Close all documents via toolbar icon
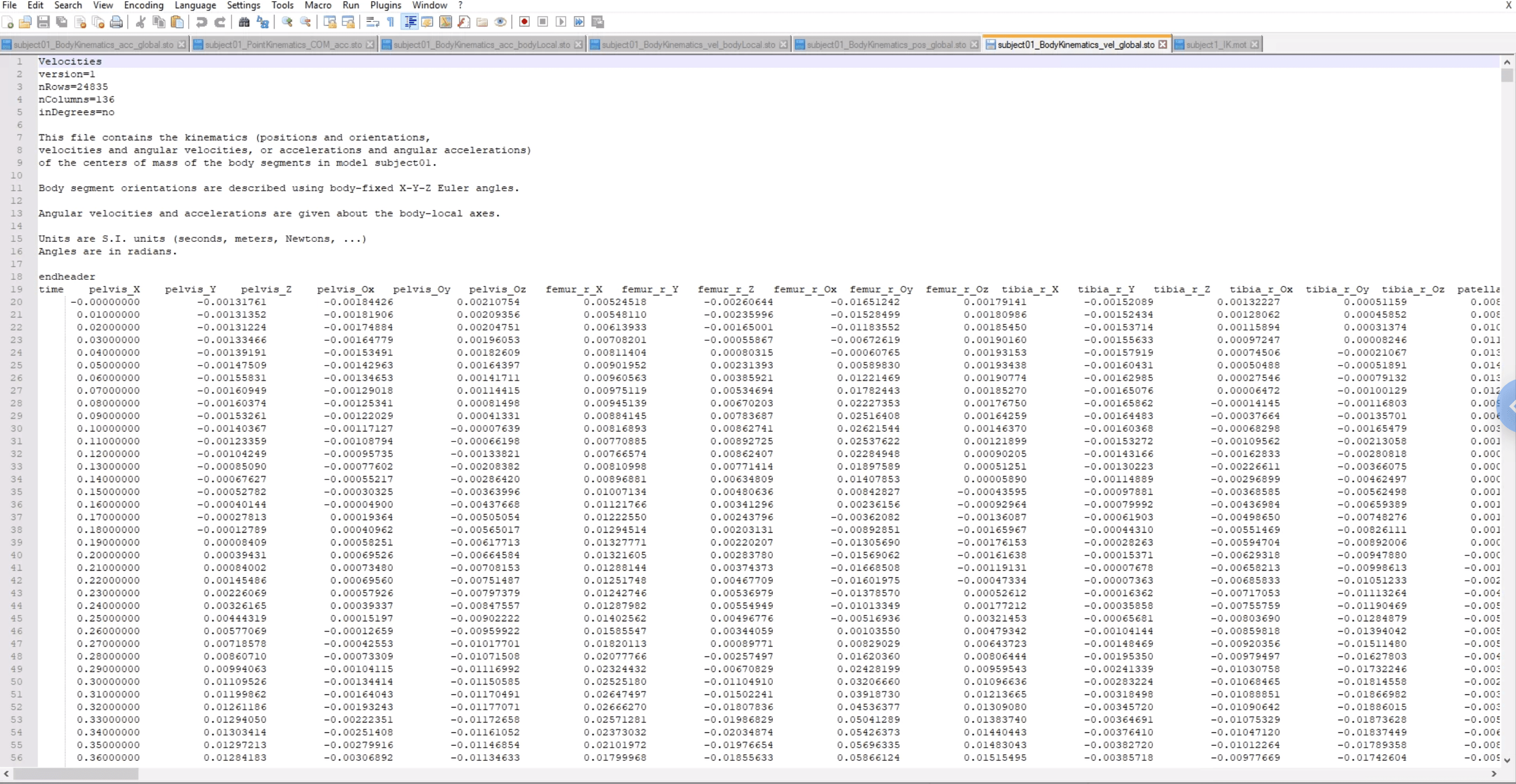Viewport: 1516px width, 784px height. (x=98, y=23)
